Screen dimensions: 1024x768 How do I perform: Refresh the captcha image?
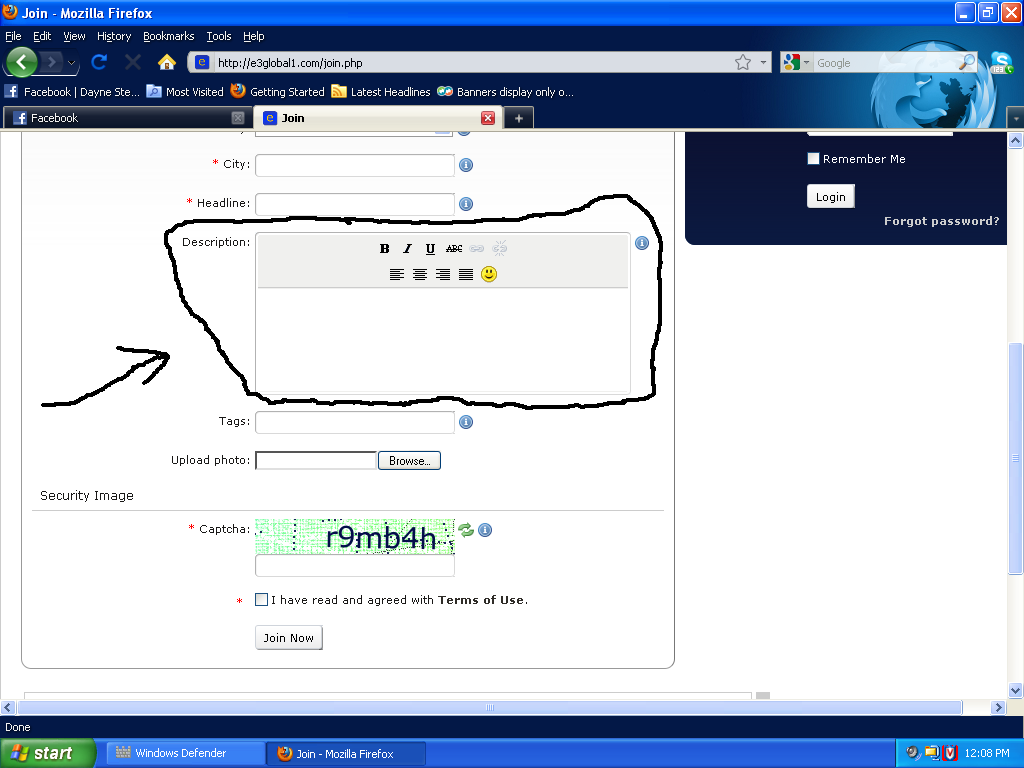tap(466, 530)
